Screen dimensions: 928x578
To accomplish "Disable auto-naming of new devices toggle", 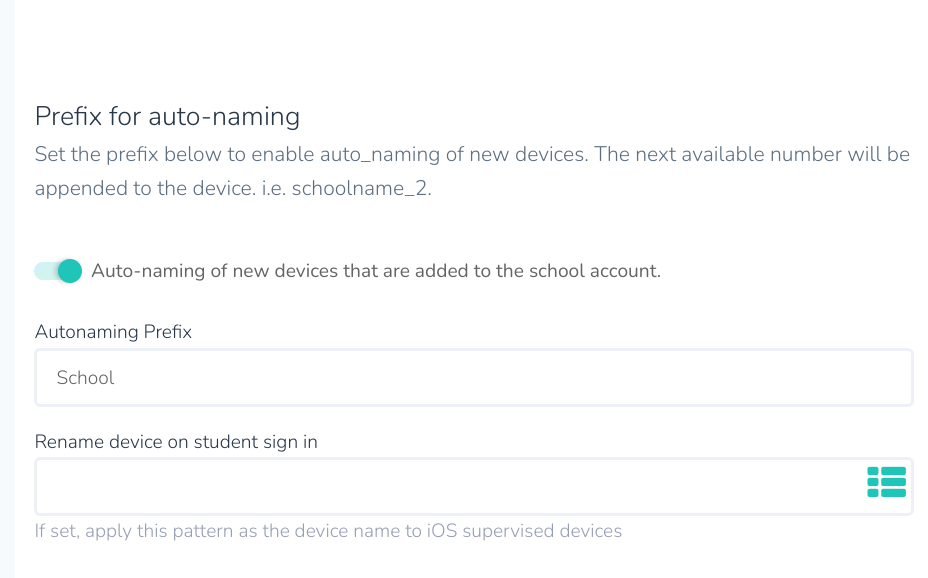I will pos(58,271).
